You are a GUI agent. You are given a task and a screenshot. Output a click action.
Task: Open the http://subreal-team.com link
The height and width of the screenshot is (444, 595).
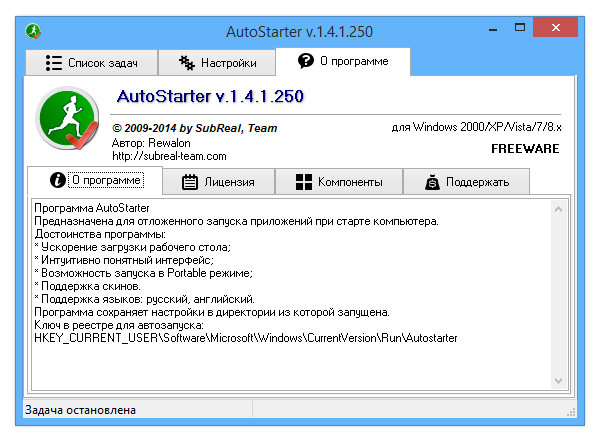169,156
